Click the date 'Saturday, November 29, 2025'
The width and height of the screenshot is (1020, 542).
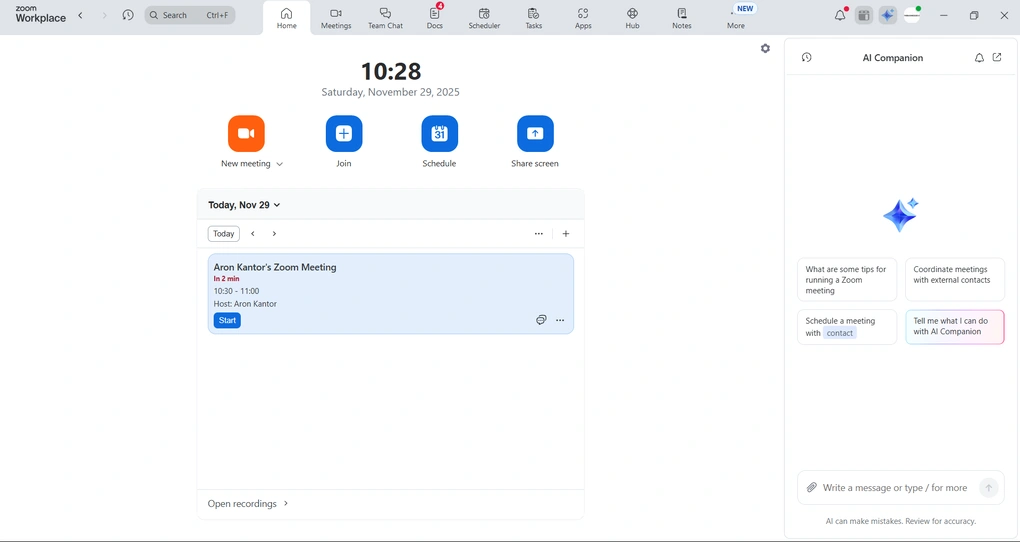tap(390, 92)
